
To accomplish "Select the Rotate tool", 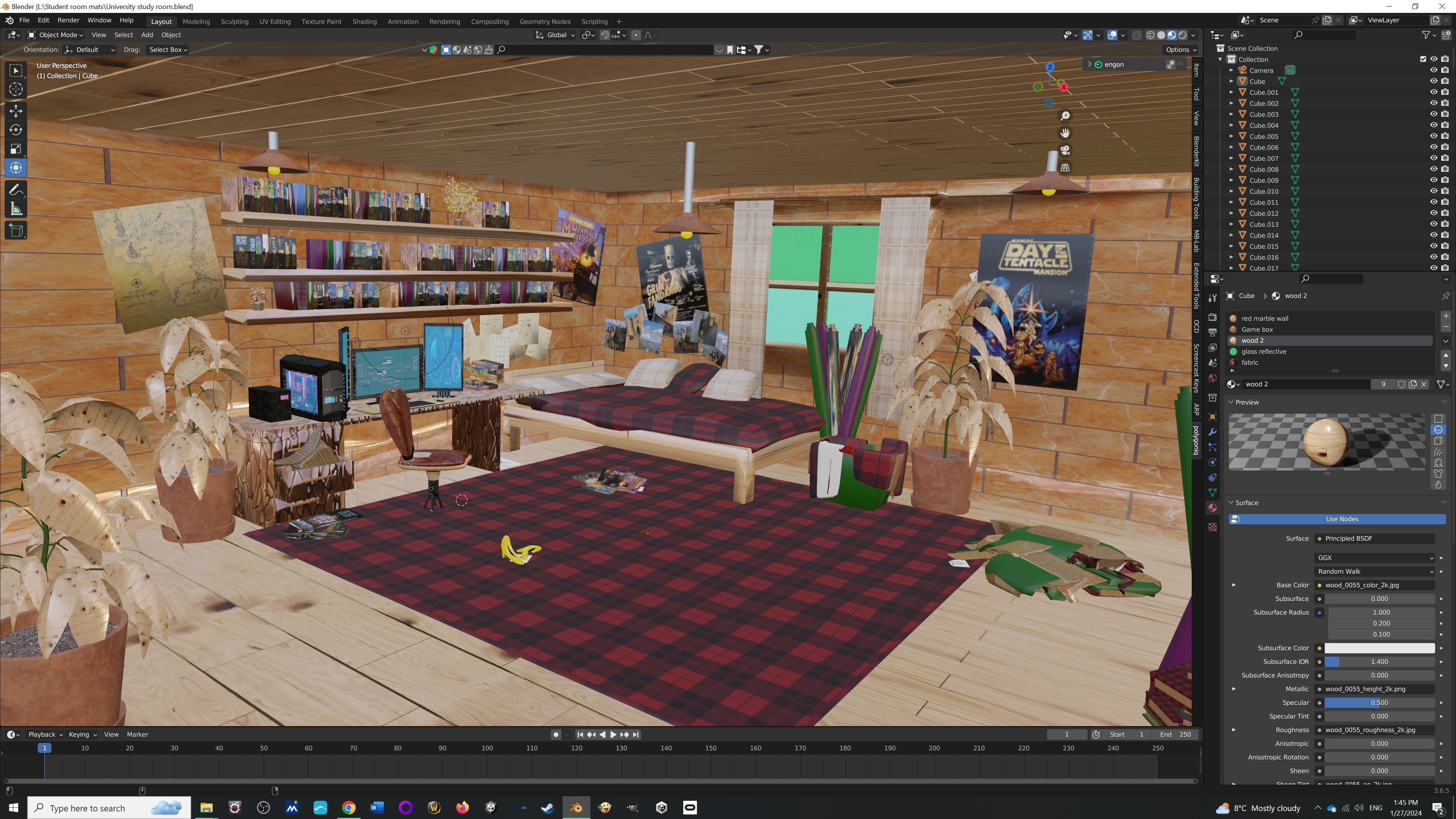I will (x=16, y=130).
